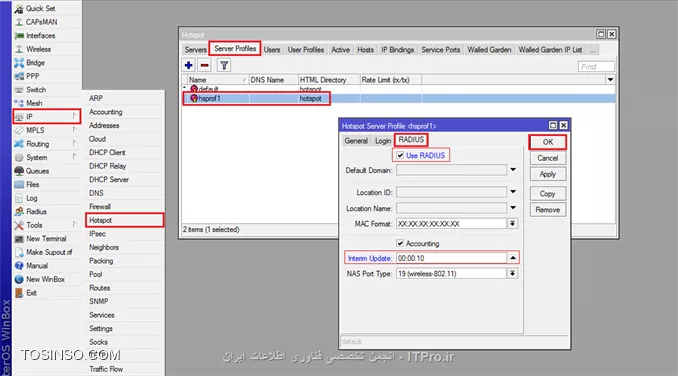This screenshot has width=678, height=376.
Task: Collapse the Interim Update field arrow
Action: (x=513, y=258)
